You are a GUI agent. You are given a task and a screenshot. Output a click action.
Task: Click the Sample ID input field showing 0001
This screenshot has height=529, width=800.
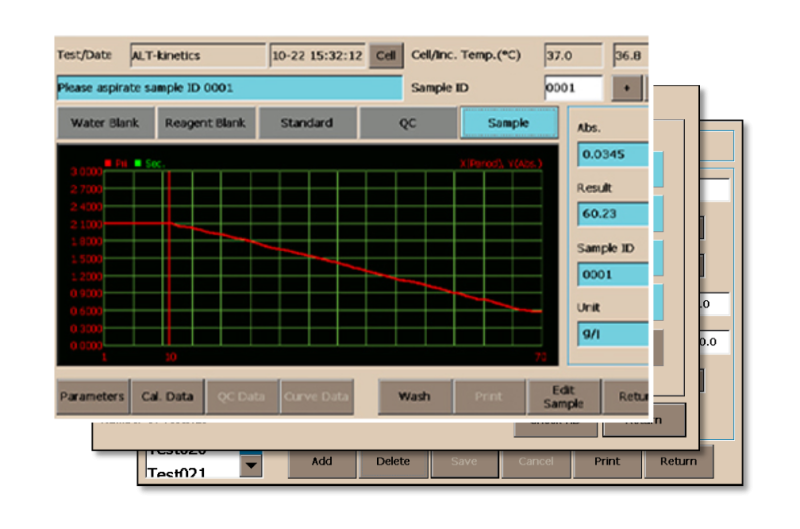pos(572,88)
